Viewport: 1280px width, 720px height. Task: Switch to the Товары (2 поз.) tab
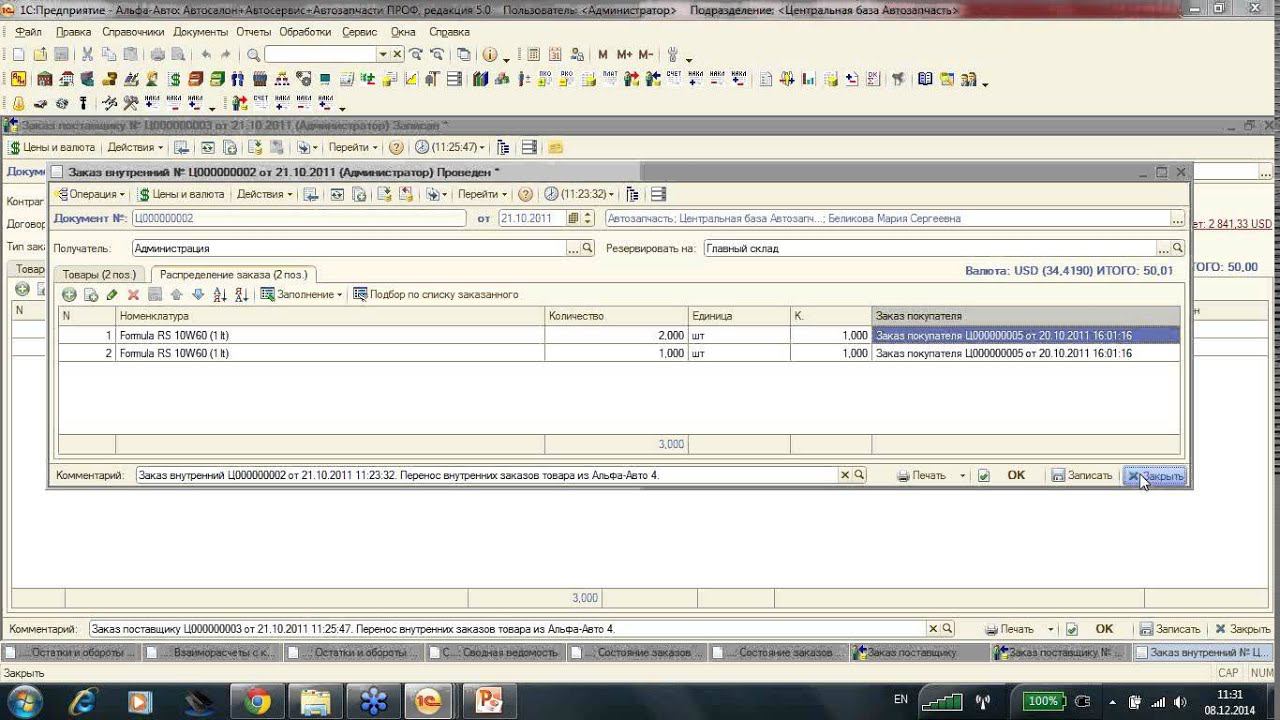pos(98,274)
